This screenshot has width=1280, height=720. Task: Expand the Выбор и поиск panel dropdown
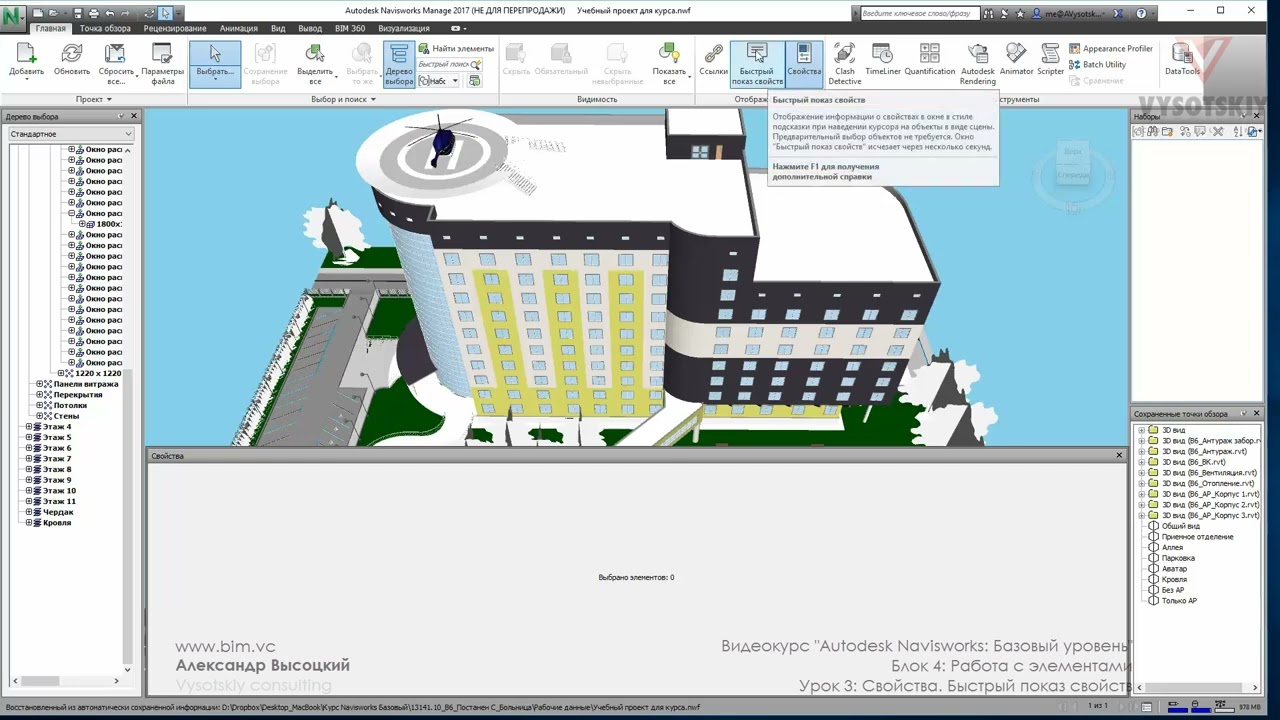coord(343,99)
